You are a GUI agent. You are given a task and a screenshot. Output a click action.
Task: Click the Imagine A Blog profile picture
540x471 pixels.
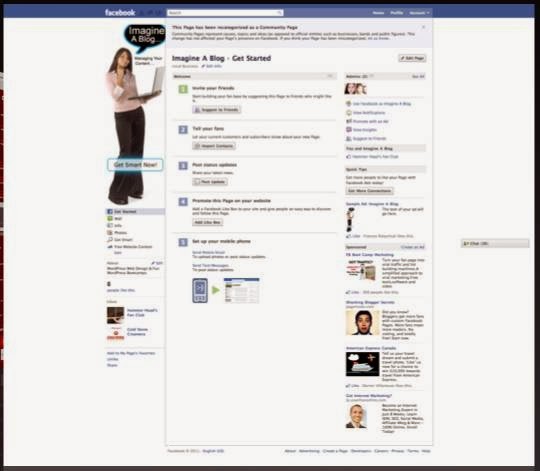click(x=135, y=114)
